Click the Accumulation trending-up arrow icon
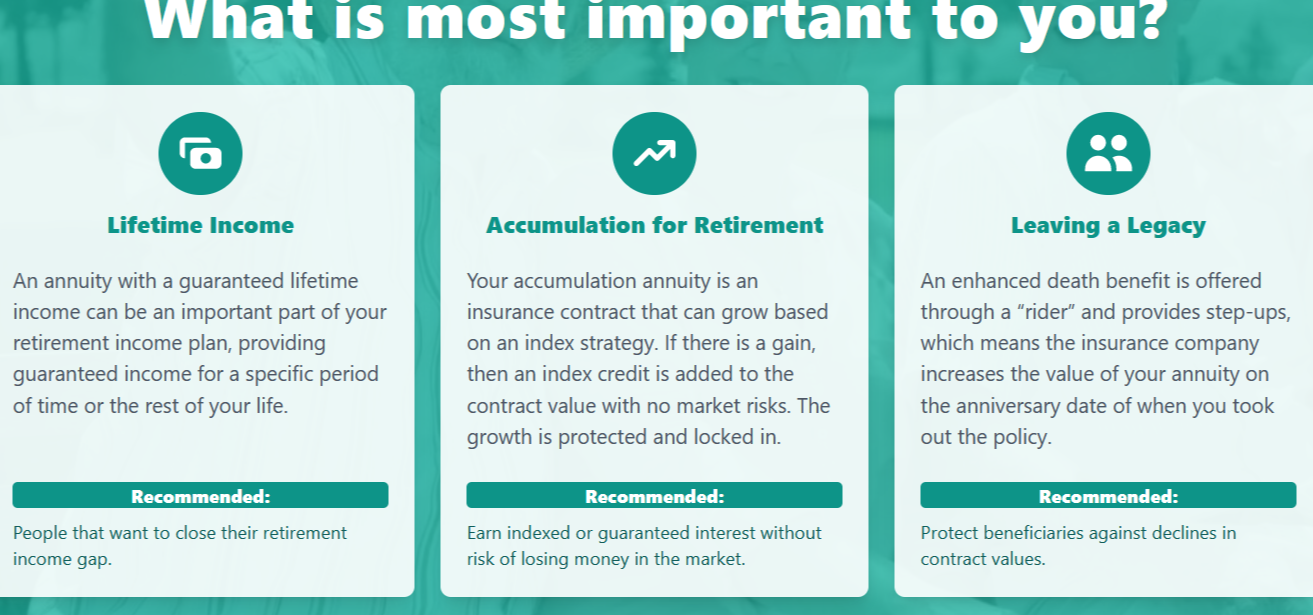 (x=654, y=154)
